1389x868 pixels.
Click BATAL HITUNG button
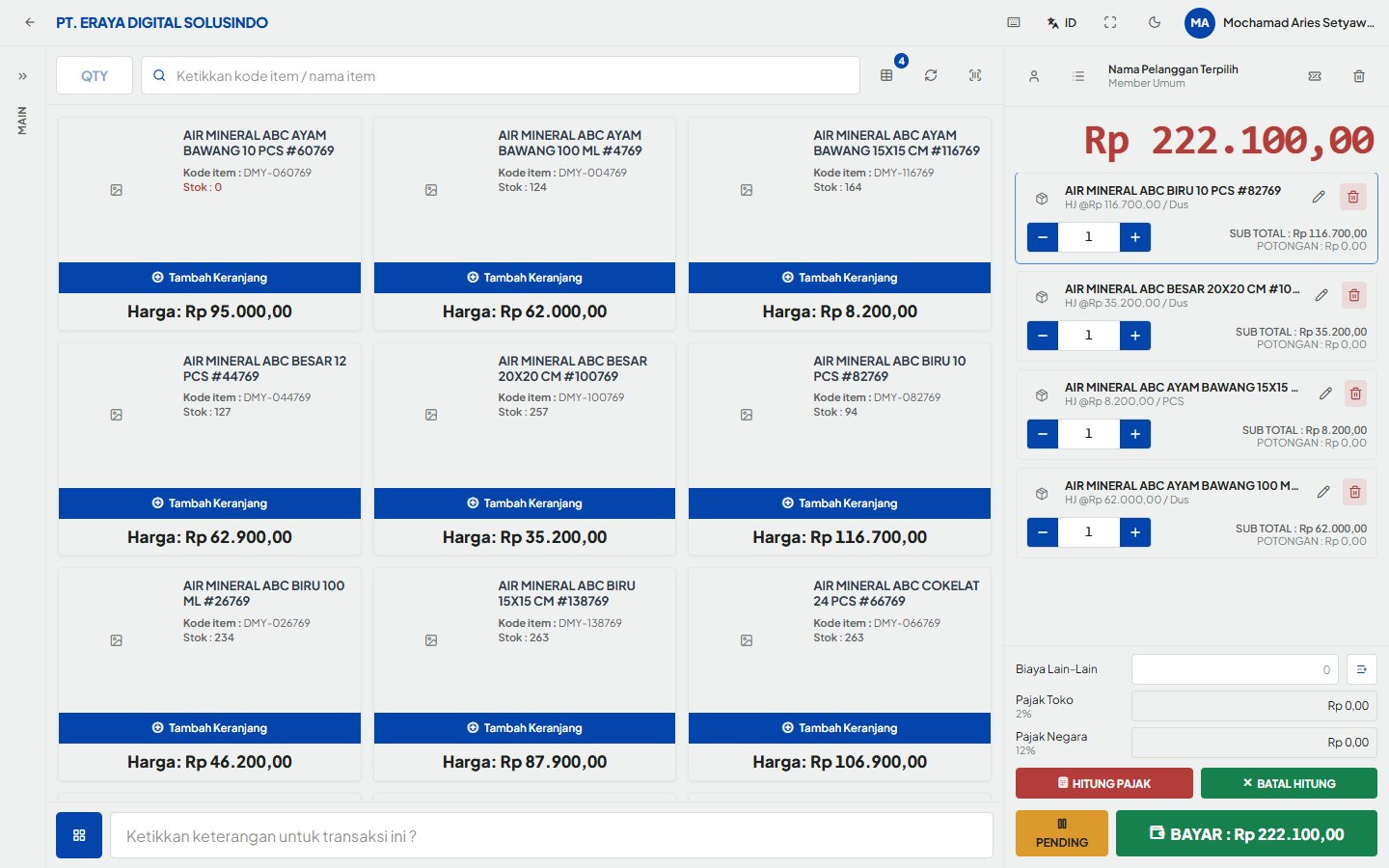click(x=1289, y=783)
